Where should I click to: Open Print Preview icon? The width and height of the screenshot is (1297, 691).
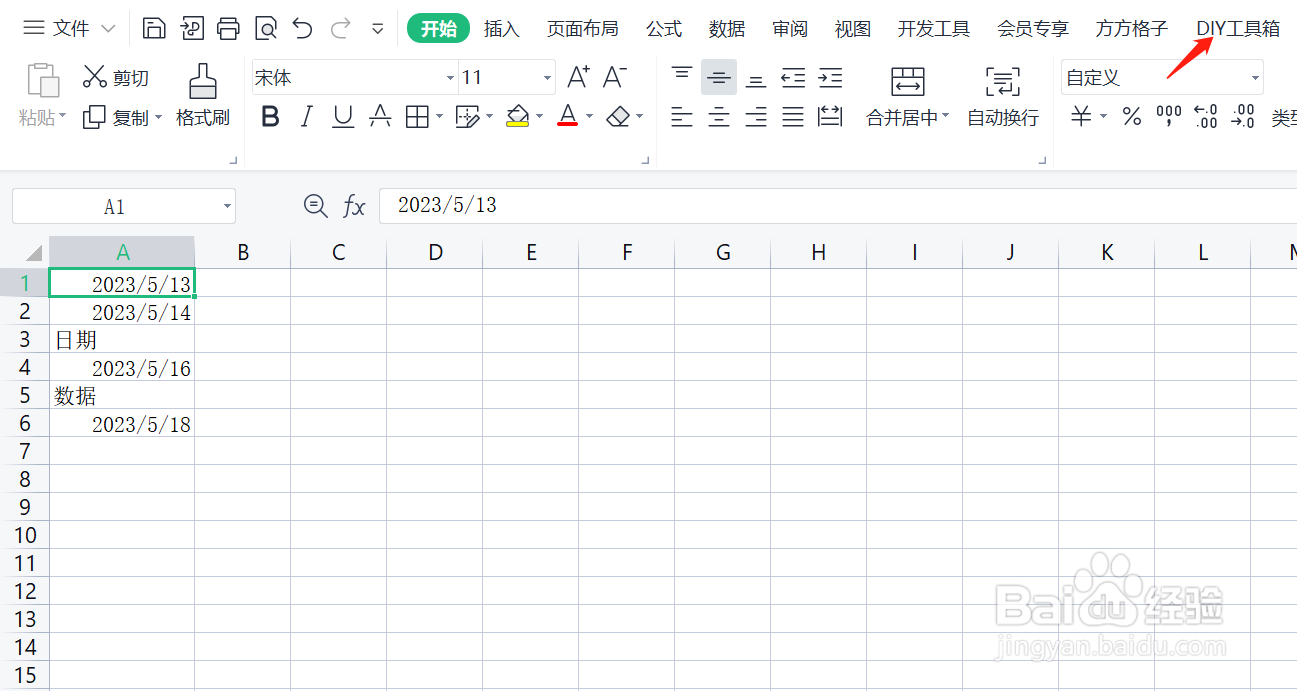[x=265, y=28]
